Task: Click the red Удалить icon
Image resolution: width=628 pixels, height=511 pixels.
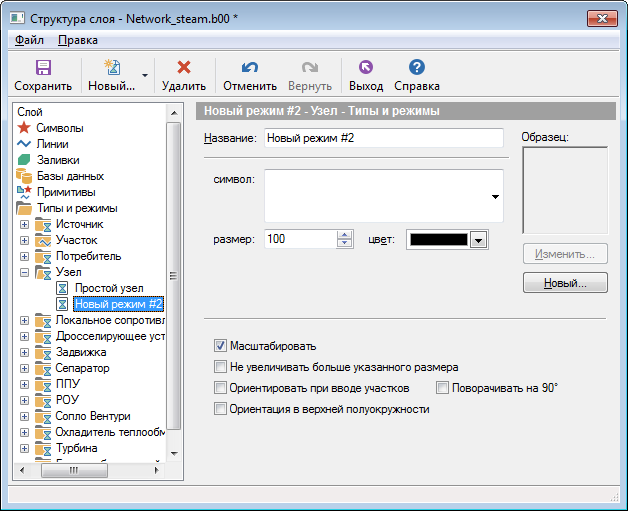Action: (x=183, y=68)
